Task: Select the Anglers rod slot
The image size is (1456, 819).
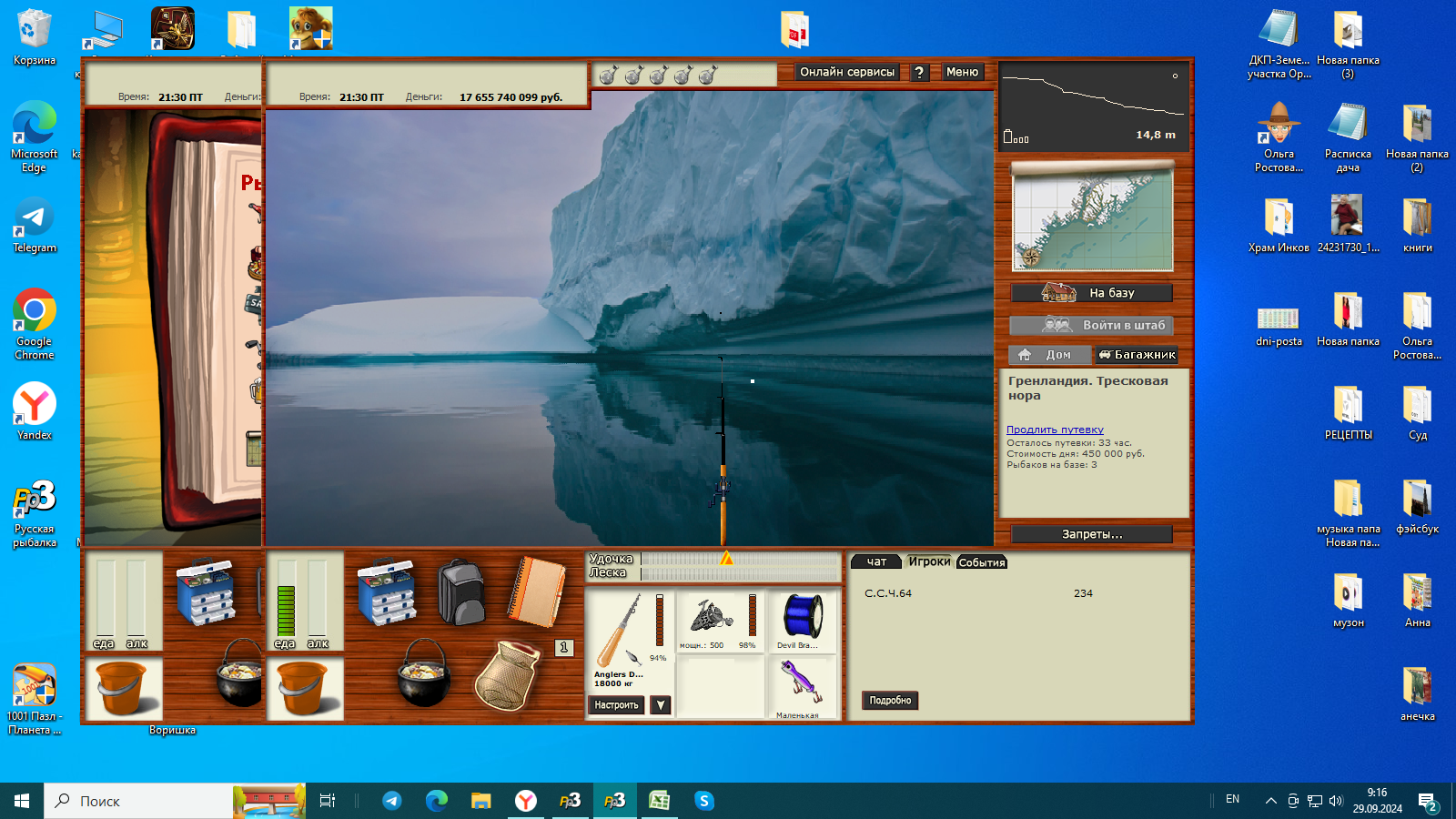Action: (x=629, y=640)
